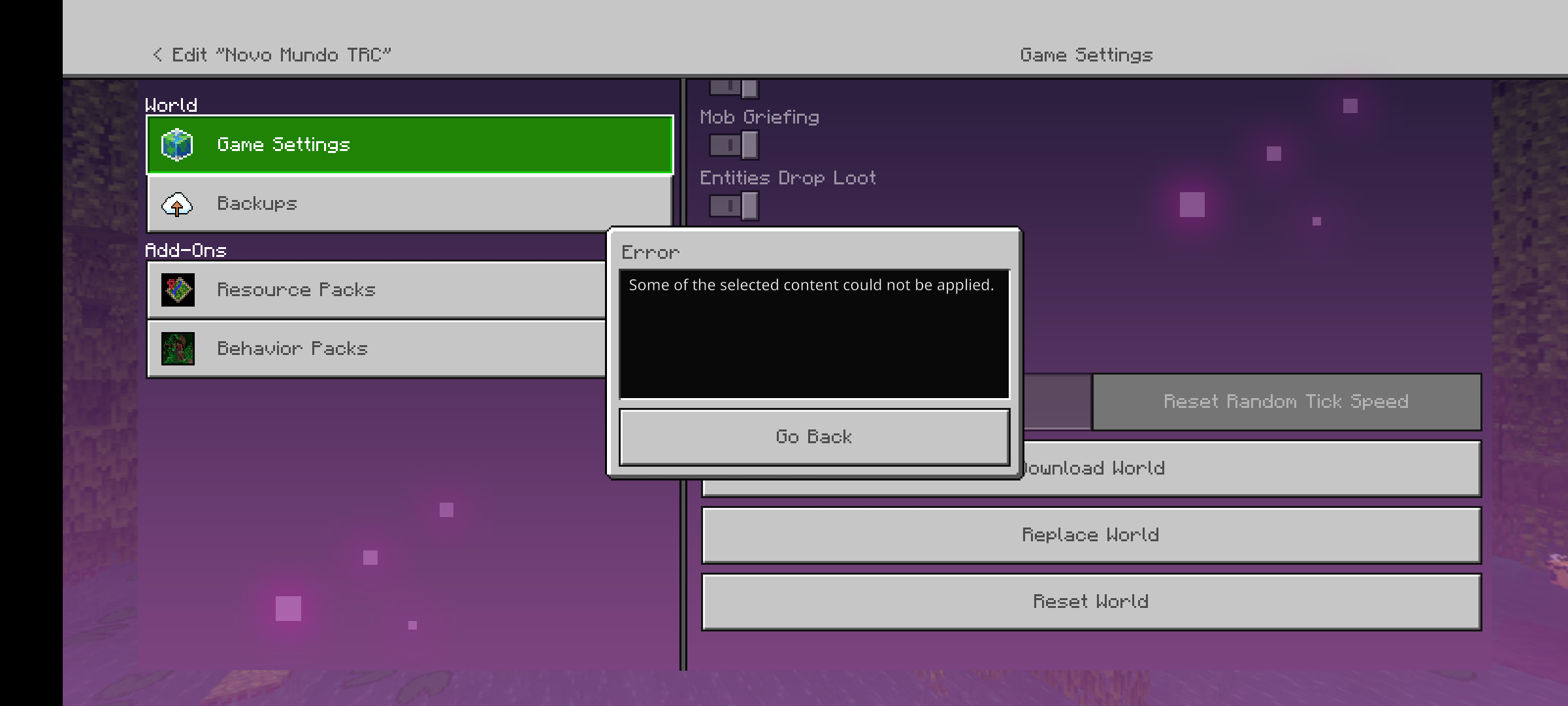Image resolution: width=1568 pixels, height=706 pixels.
Task: Click the Backups cloud upload icon
Action: [x=177, y=204]
